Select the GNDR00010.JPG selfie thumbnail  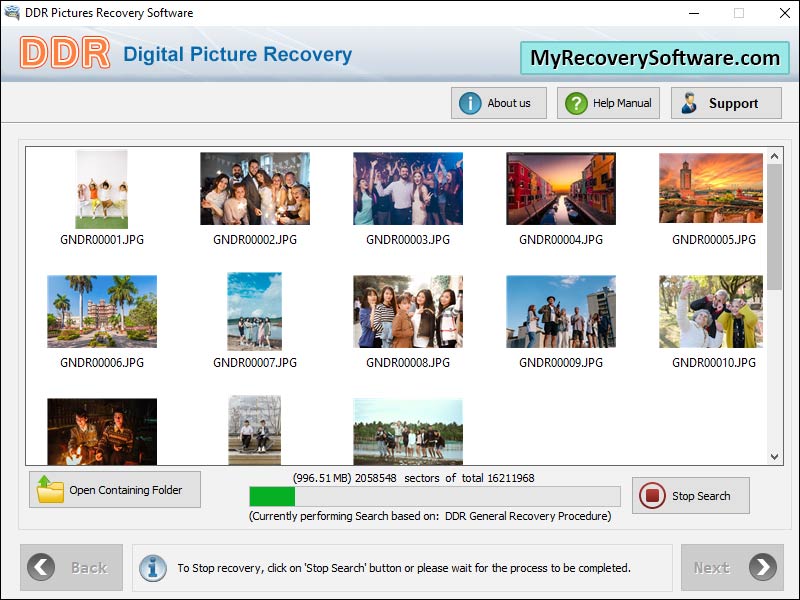[710, 312]
